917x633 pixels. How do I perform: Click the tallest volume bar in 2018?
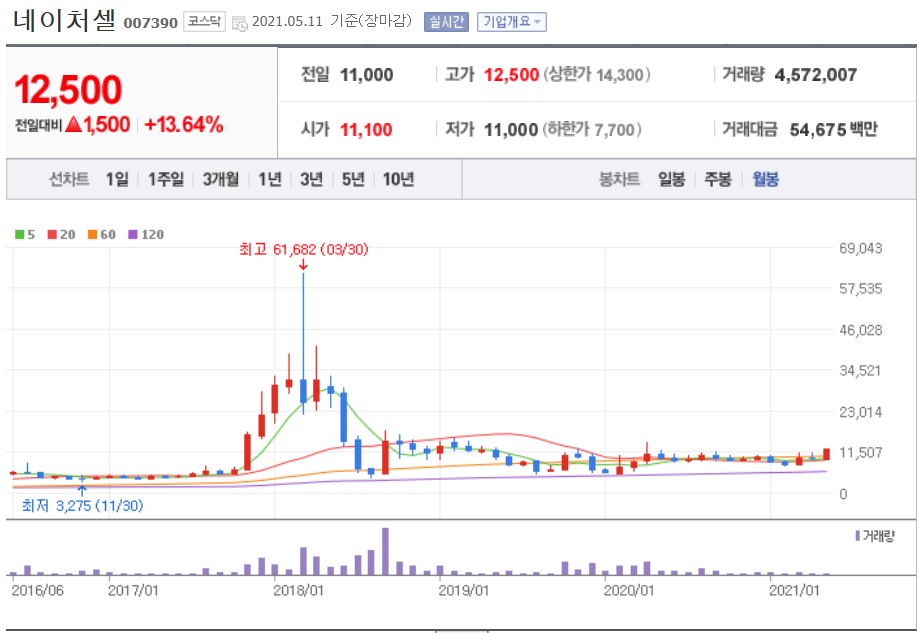pos(385,551)
